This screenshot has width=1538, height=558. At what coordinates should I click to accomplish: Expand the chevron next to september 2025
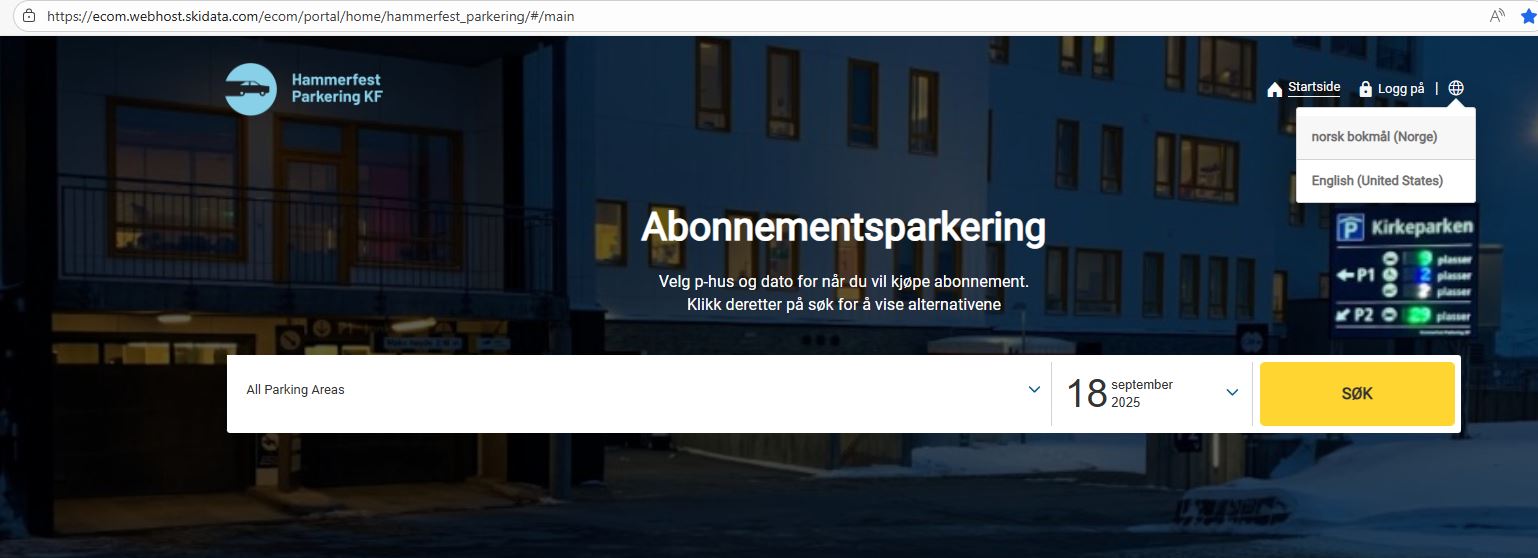point(1232,393)
